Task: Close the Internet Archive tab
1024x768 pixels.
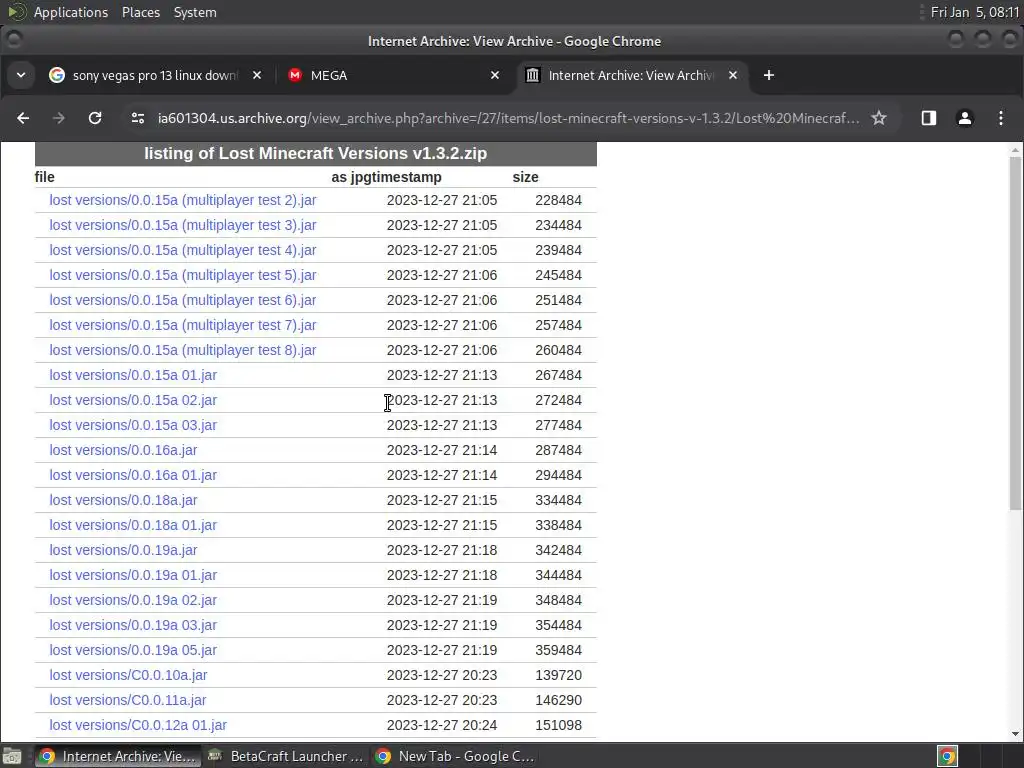Action: coord(733,75)
